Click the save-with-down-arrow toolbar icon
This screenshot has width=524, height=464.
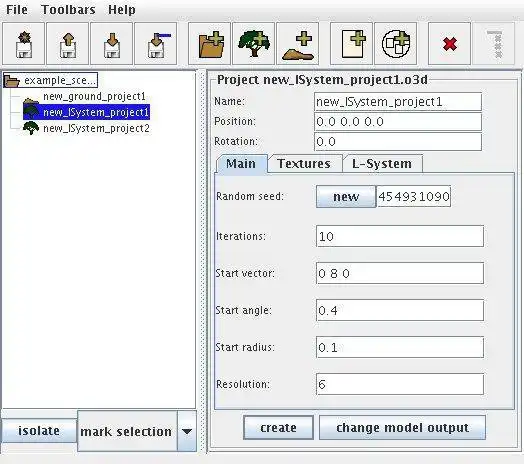point(112,44)
